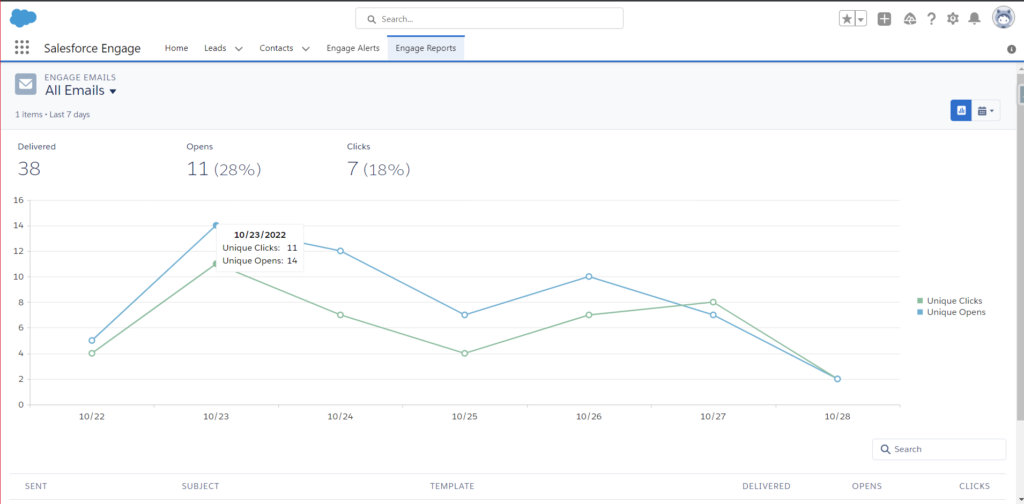Select the chart view toggle button
The image size is (1024, 504).
pyautogui.click(x=961, y=111)
